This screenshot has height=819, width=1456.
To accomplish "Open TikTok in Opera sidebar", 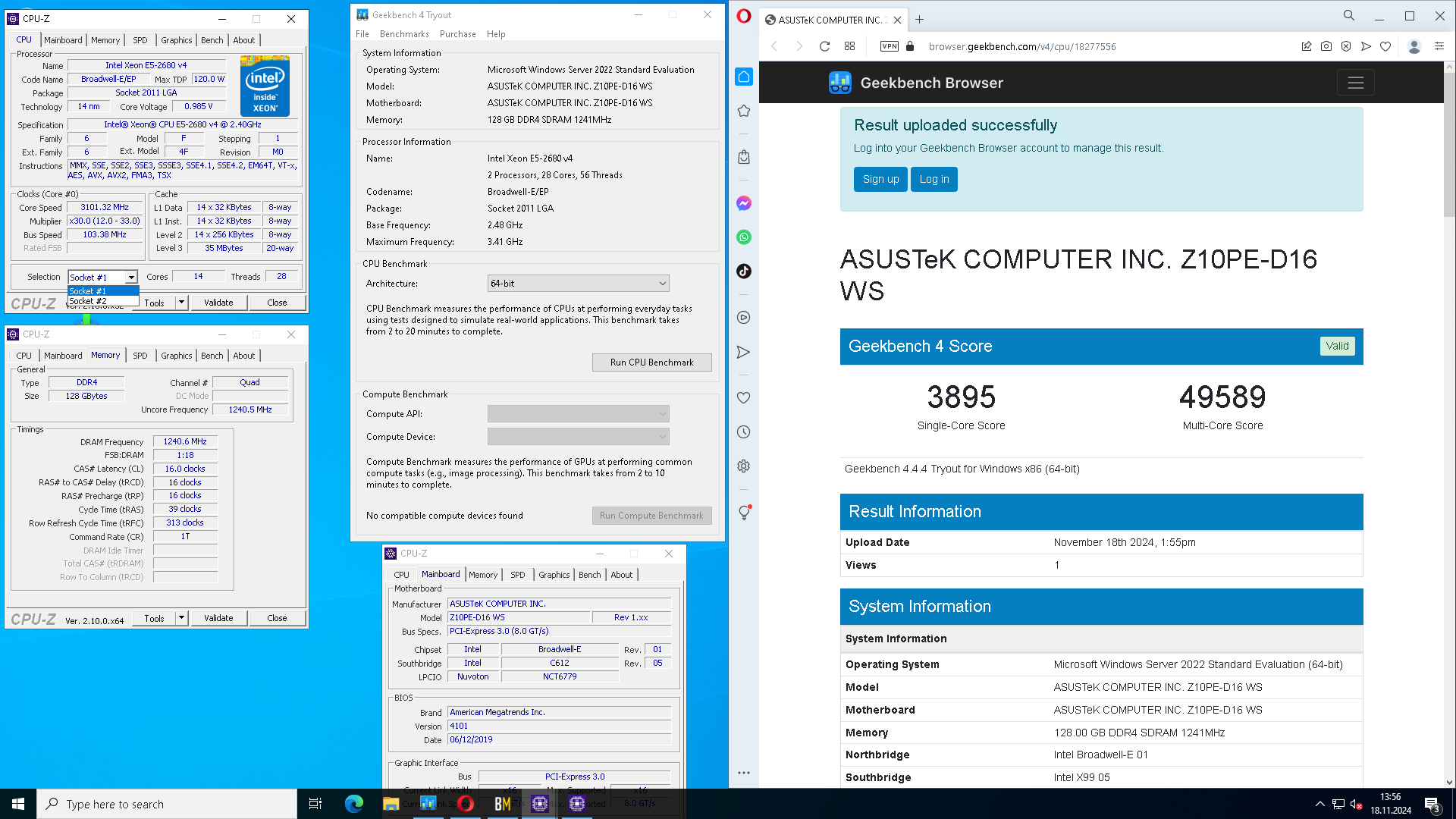I will 744,271.
